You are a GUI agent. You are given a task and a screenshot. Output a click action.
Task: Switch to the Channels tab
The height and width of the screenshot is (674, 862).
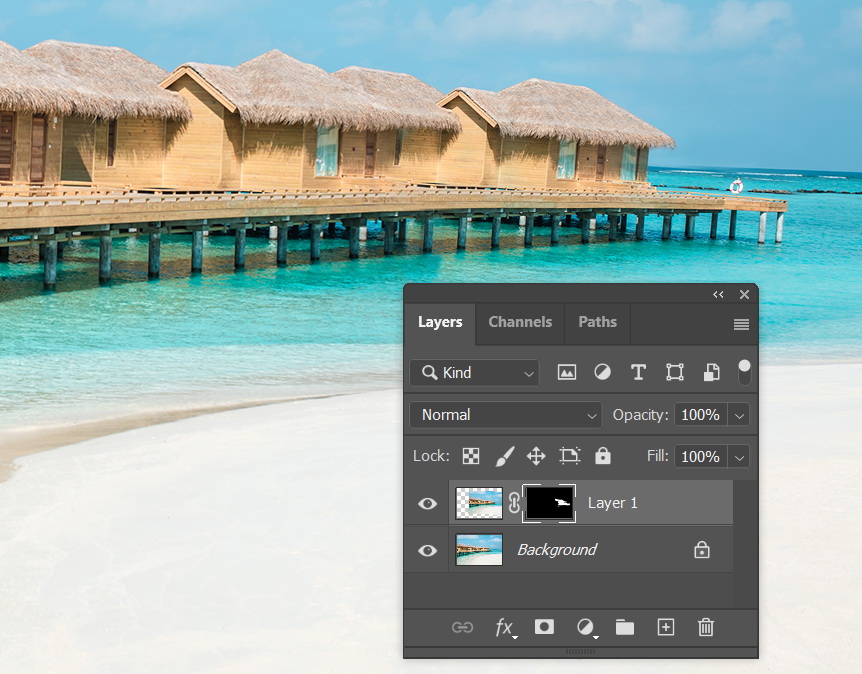pyautogui.click(x=520, y=322)
